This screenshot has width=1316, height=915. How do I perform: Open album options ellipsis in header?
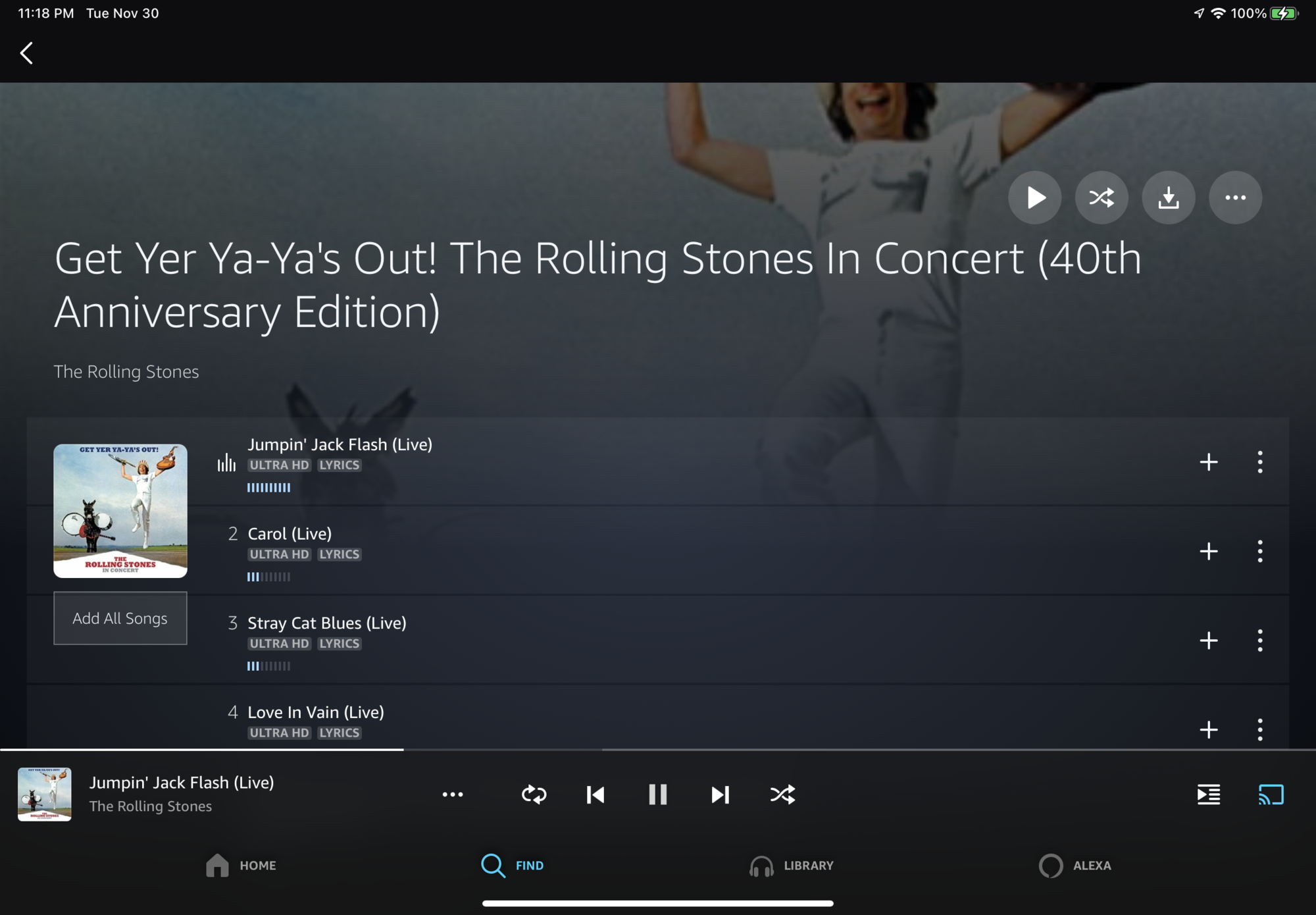click(x=1235, y=197)
